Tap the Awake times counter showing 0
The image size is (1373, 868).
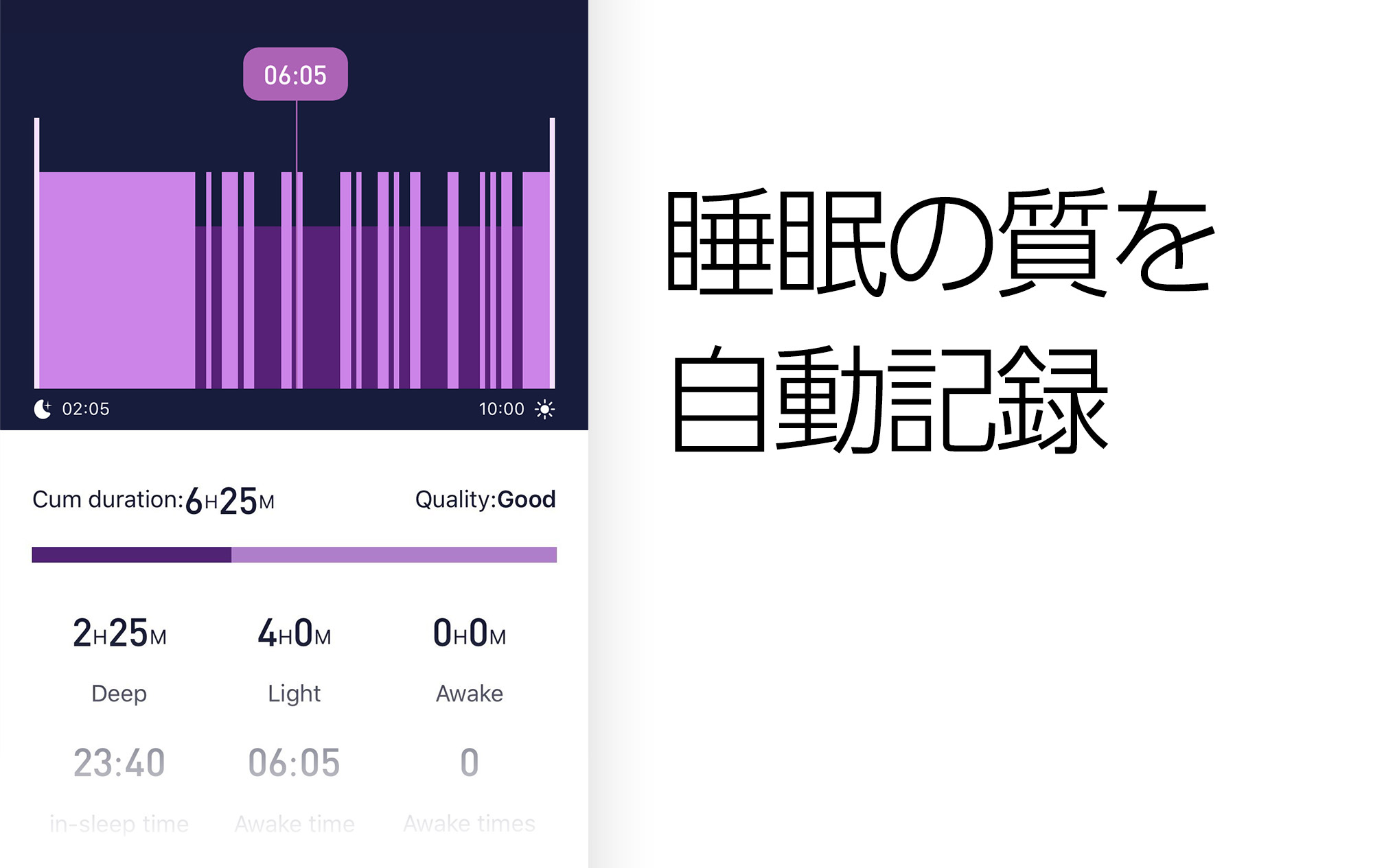click(469, 762)
